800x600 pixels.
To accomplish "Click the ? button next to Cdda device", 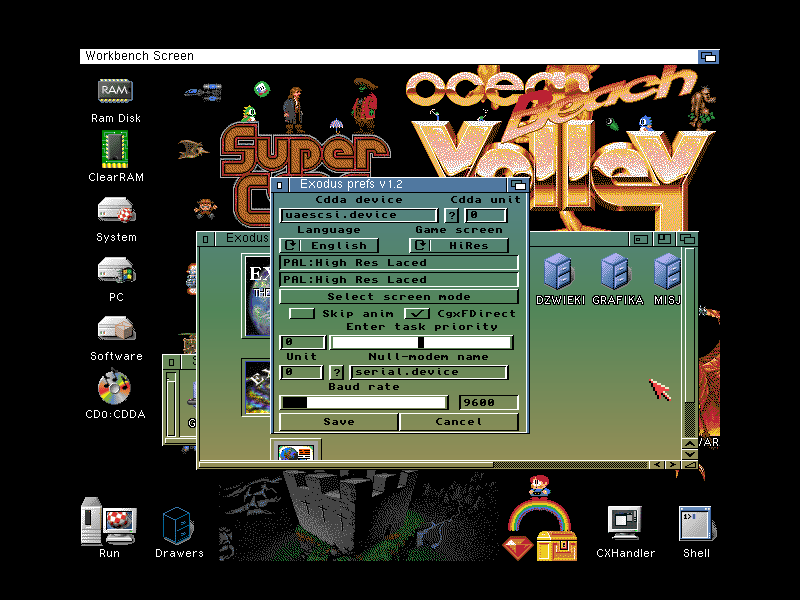I will click(x=452, y=215).
